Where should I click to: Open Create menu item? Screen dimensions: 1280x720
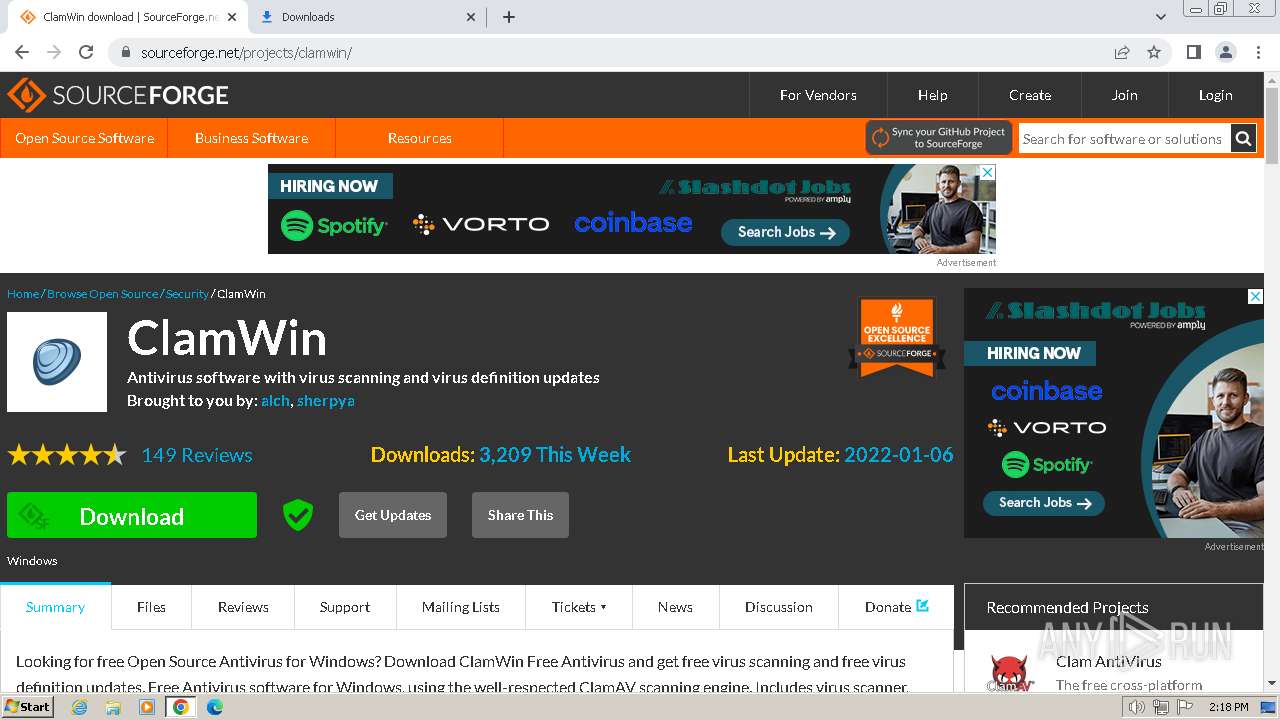[1030, 95]
